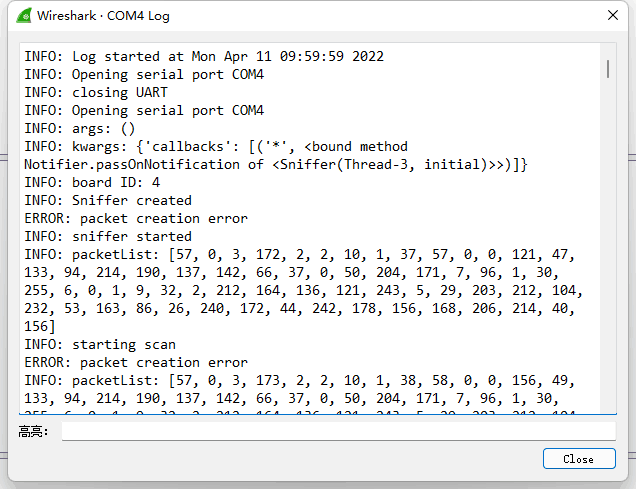This screenshot has width=636, height=489.
Task: Click the 'Sniffer created' log line
Action: [108, 200]
